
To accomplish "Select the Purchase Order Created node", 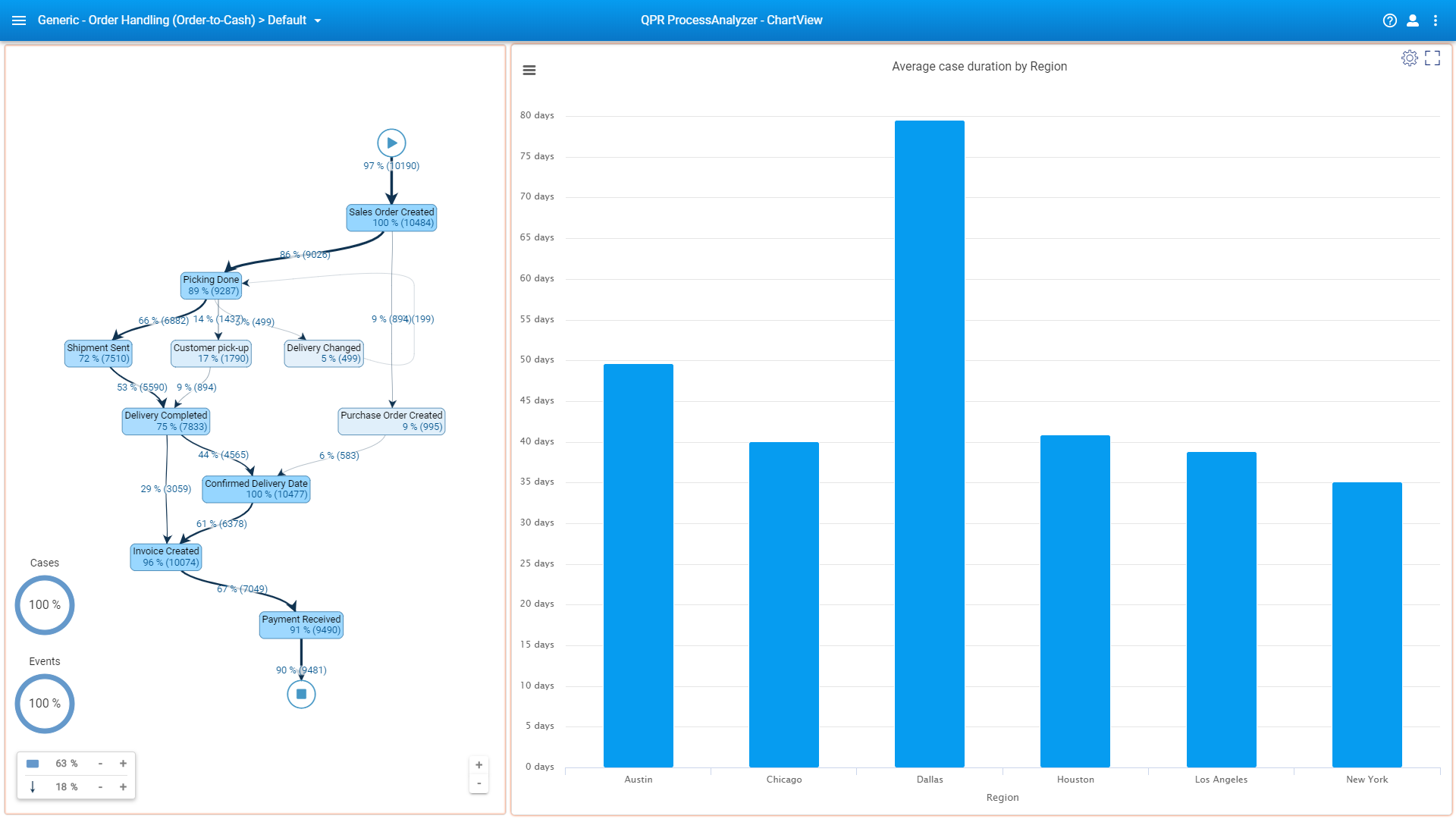I will point(391,421).
